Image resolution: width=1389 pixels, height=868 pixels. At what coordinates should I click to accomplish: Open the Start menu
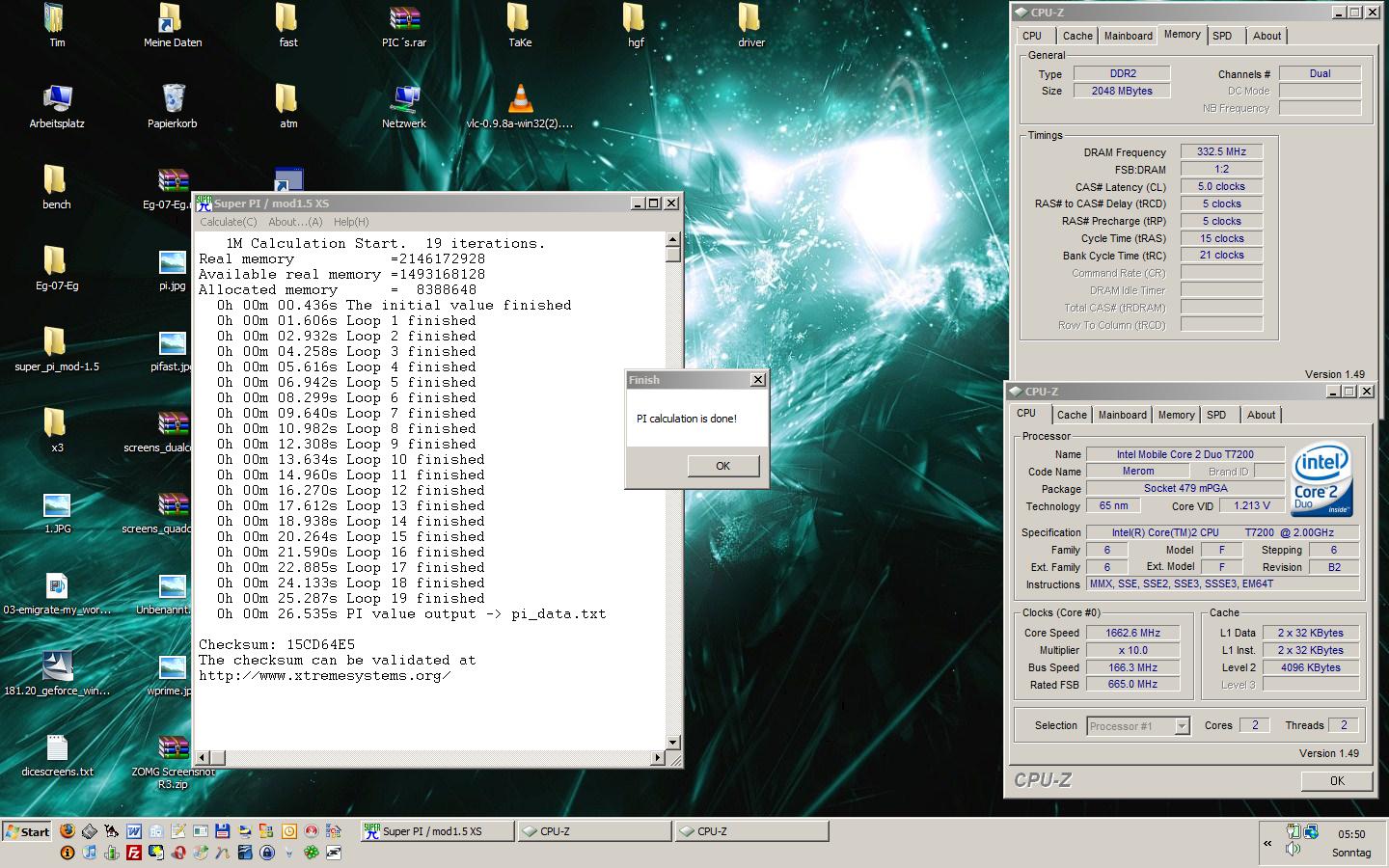click(x=27, y=831)
